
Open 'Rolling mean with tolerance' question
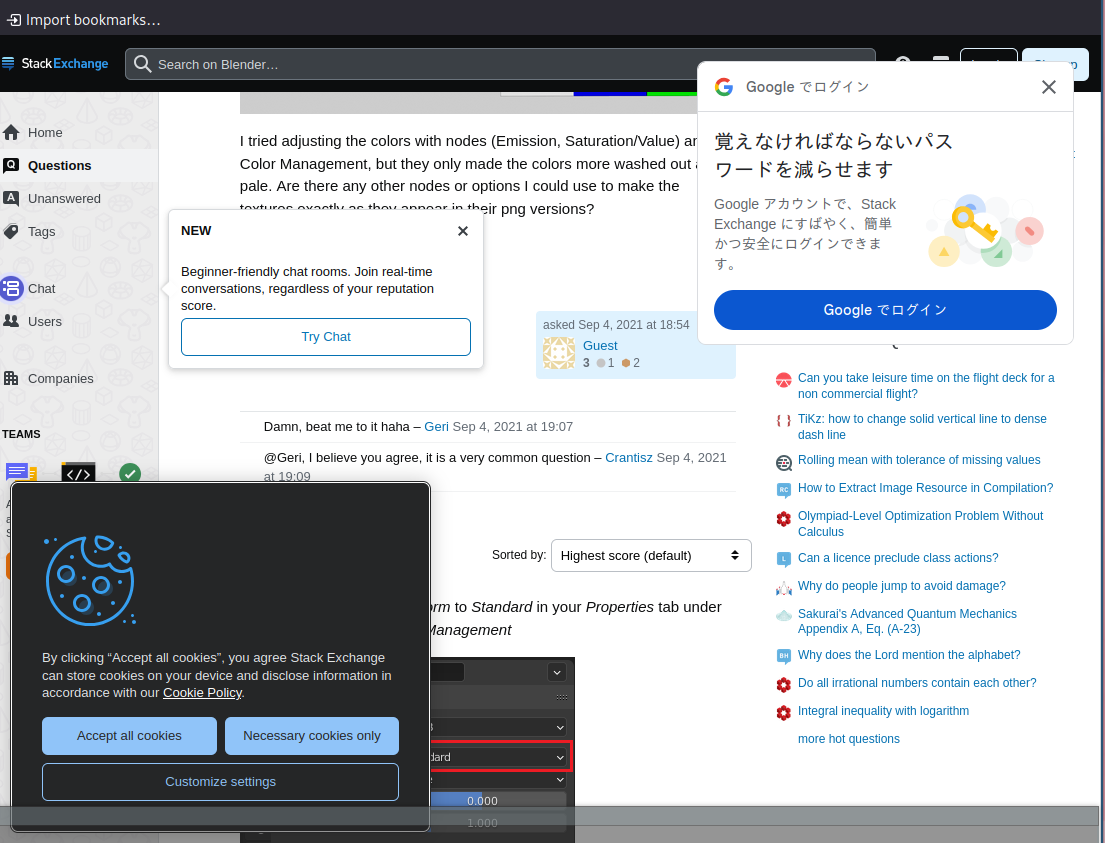[919, 460]
